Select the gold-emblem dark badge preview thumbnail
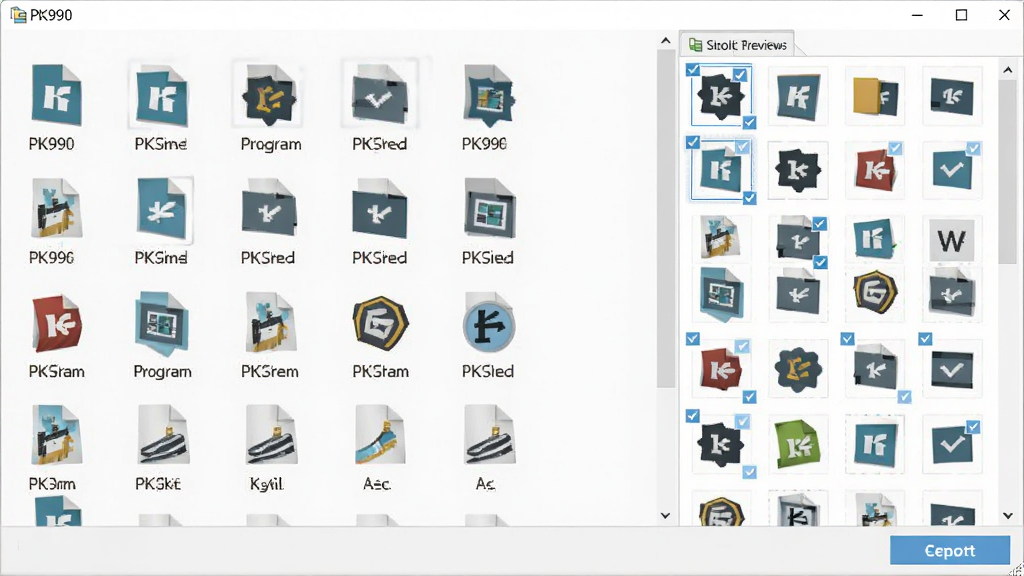The image size is (1024, 576). pyautogui.click(x=797, y=368)
